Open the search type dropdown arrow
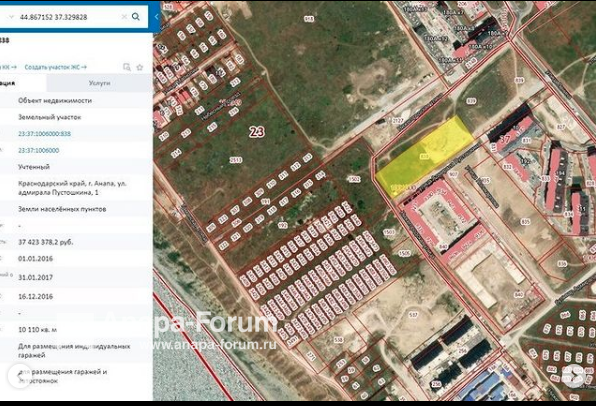This screenshot has width=596, height=406. point(11,17)
